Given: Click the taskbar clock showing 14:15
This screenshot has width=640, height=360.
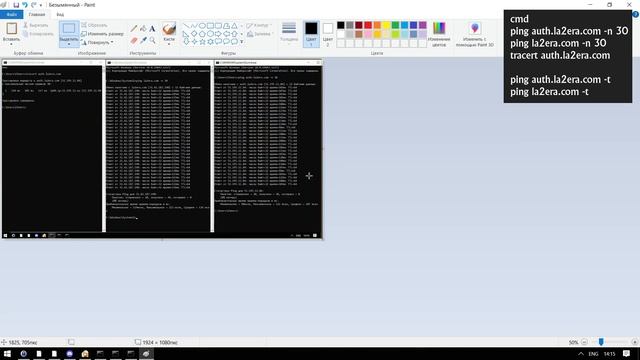Looking at the screenshot, I should (609, 354).
